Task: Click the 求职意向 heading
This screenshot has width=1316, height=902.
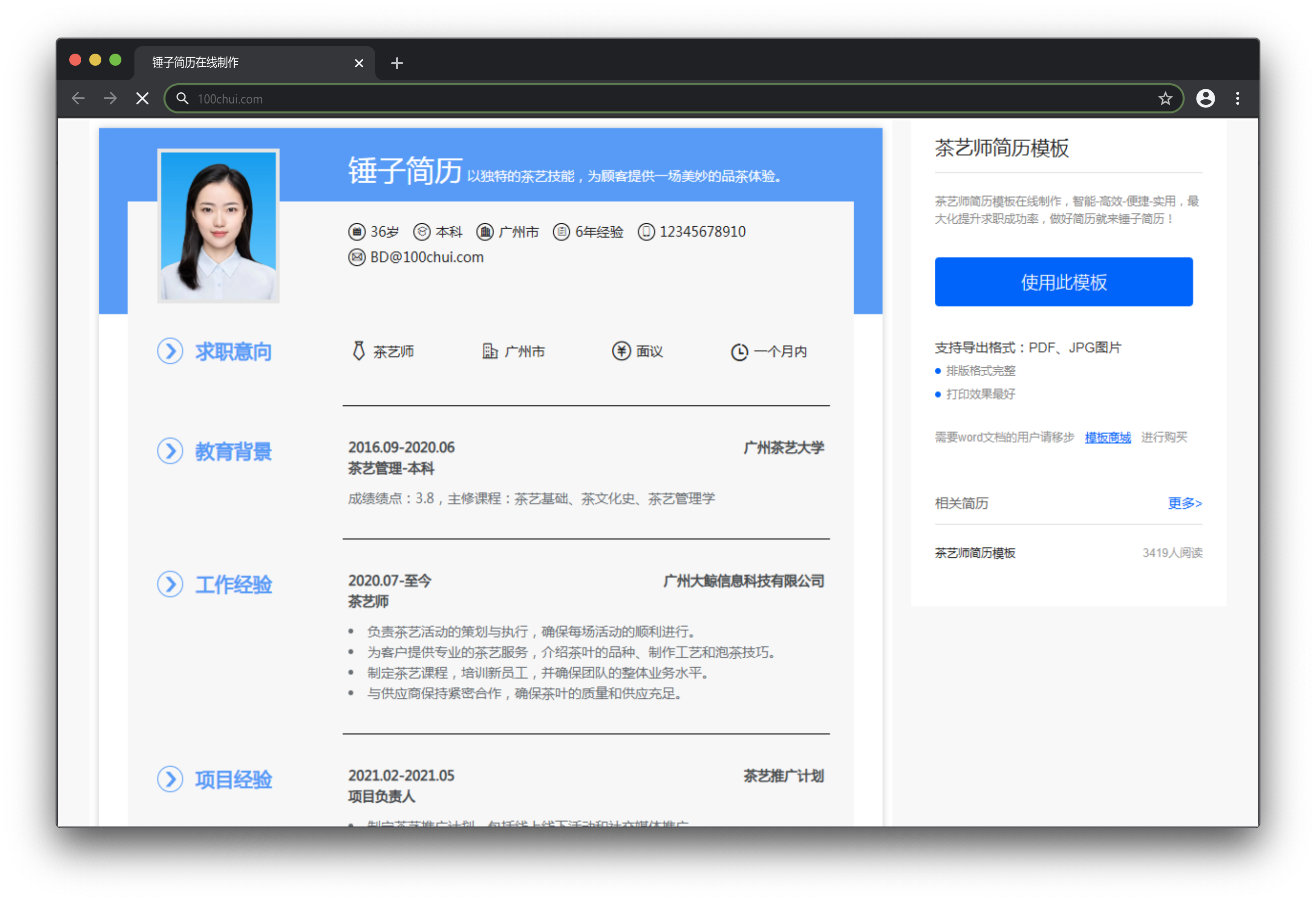Action: [233, 352]
